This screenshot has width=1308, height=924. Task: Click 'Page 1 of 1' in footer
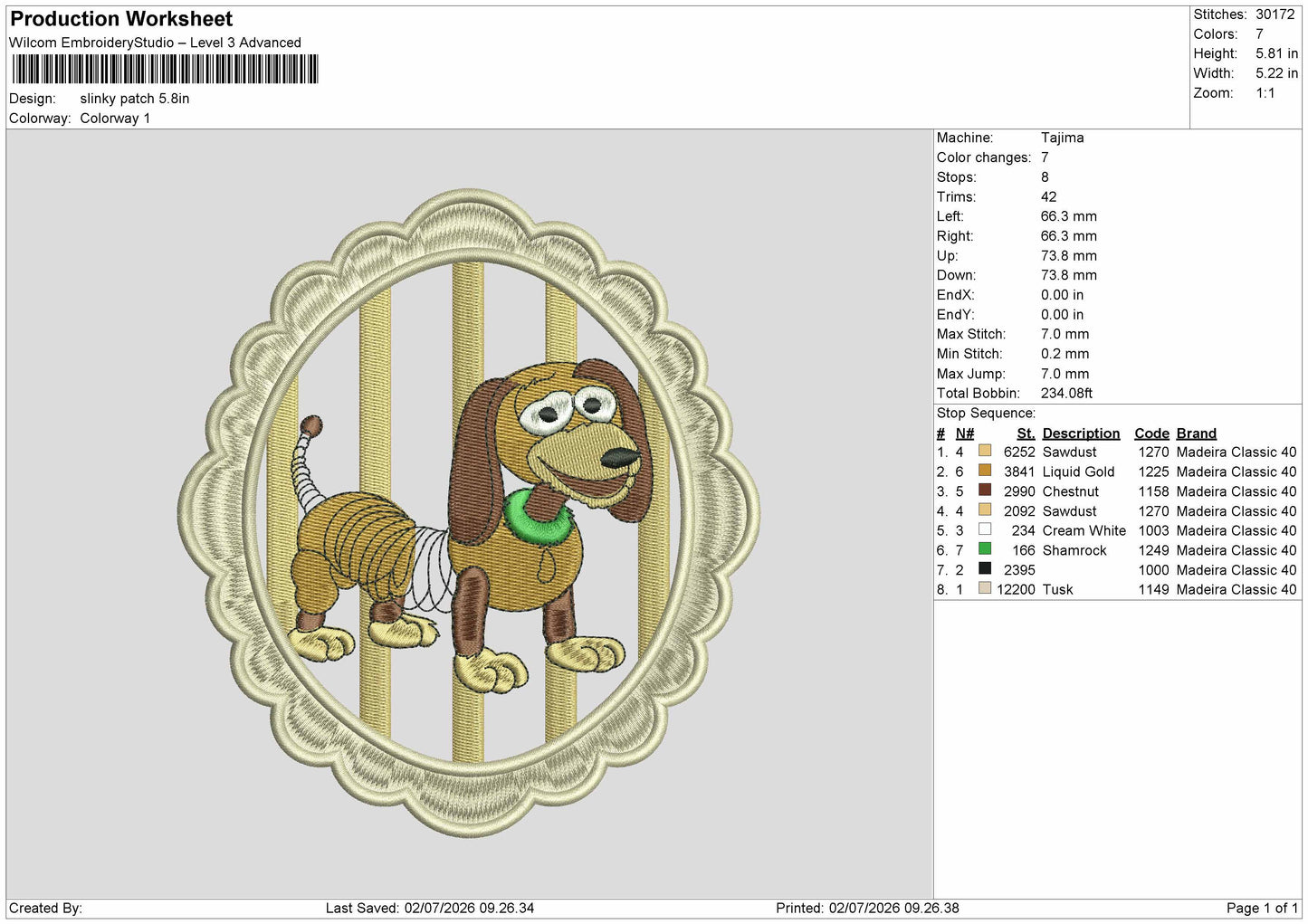coord(1262,908)
